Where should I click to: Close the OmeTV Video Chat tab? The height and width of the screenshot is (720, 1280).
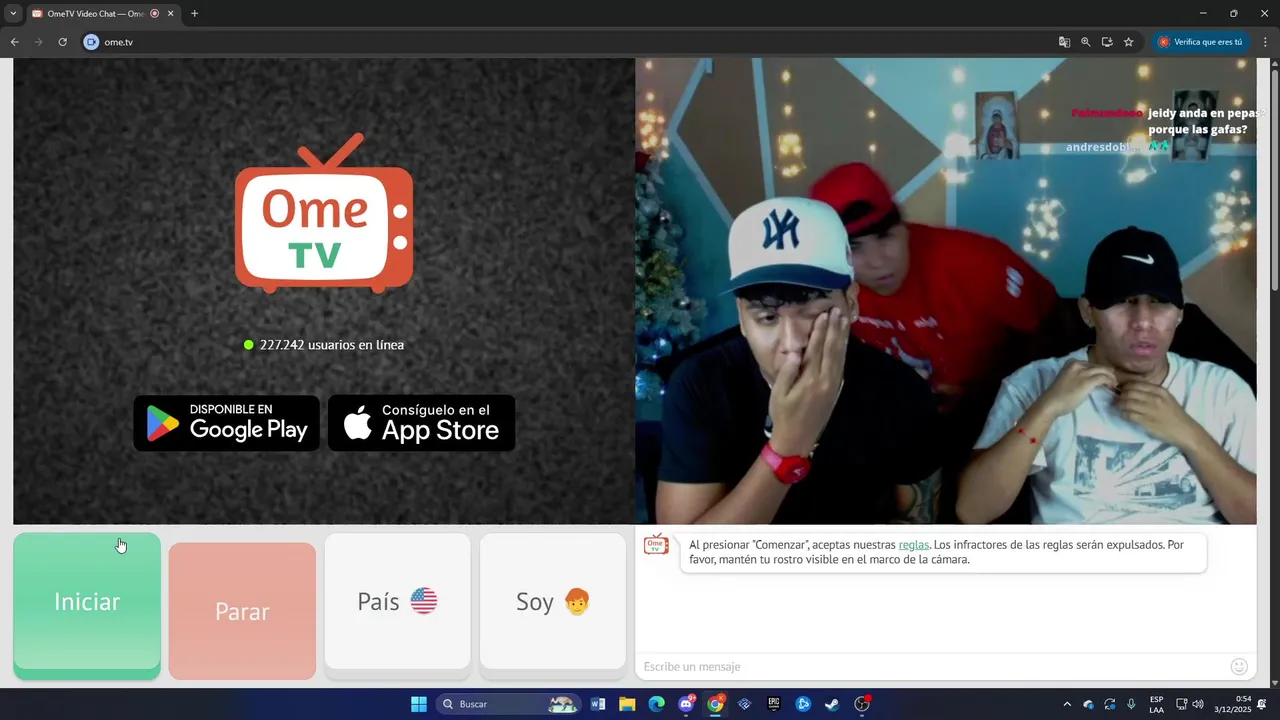[x=170, y=14]
